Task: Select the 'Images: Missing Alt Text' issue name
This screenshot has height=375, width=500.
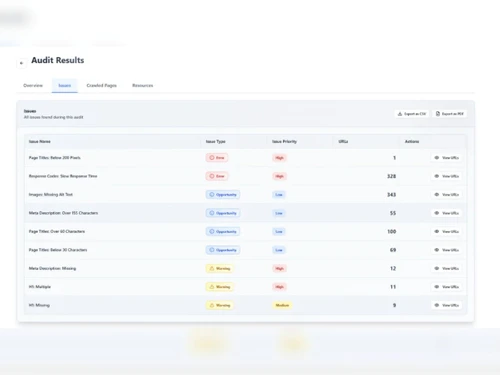Action: pos(51,195)
